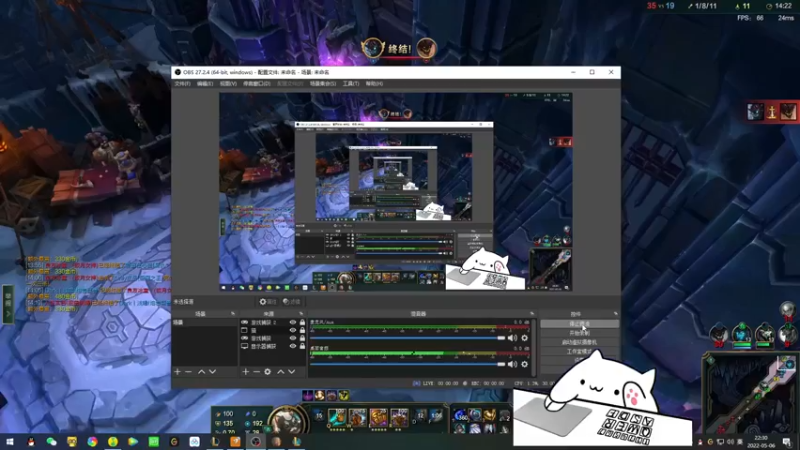Screen dimensions: 800x450
Task: Add a new source with the plus button in the Sources panel
Action: pos(245,372)
